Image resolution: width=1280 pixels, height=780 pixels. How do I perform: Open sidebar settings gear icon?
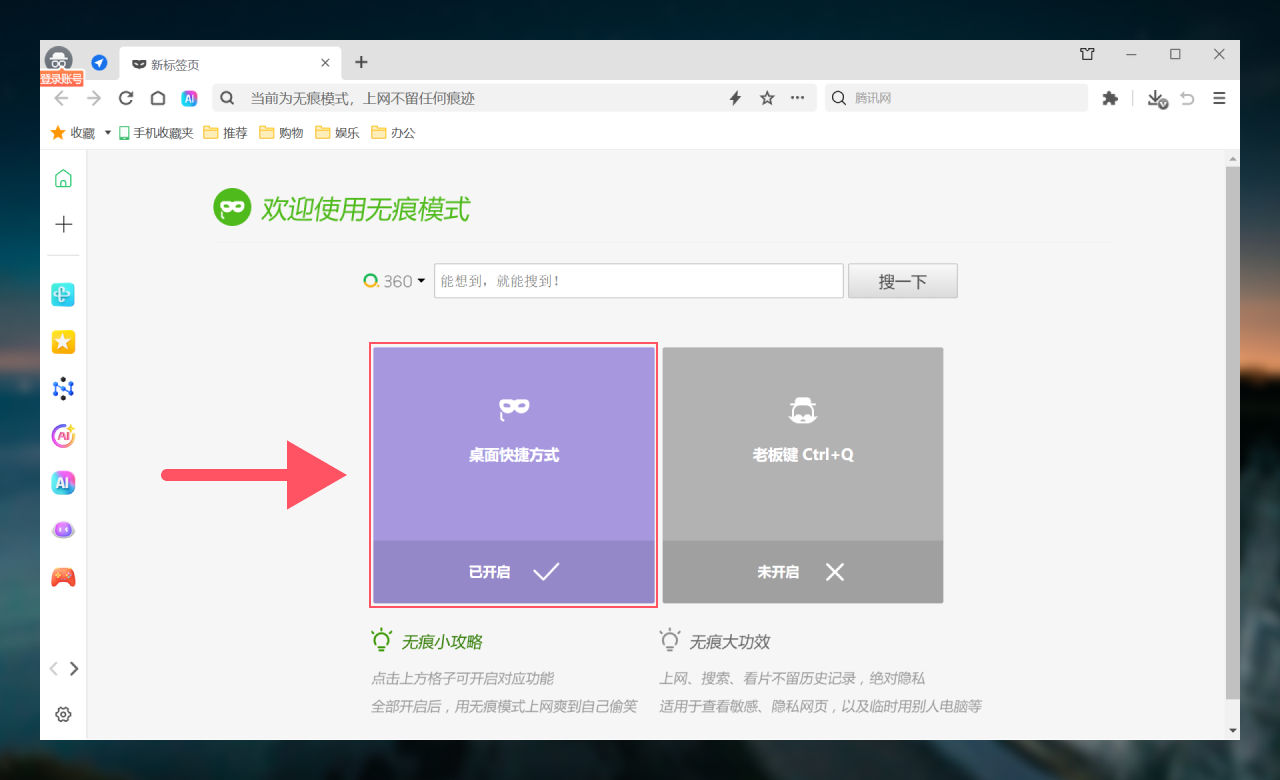click(63, 714)
